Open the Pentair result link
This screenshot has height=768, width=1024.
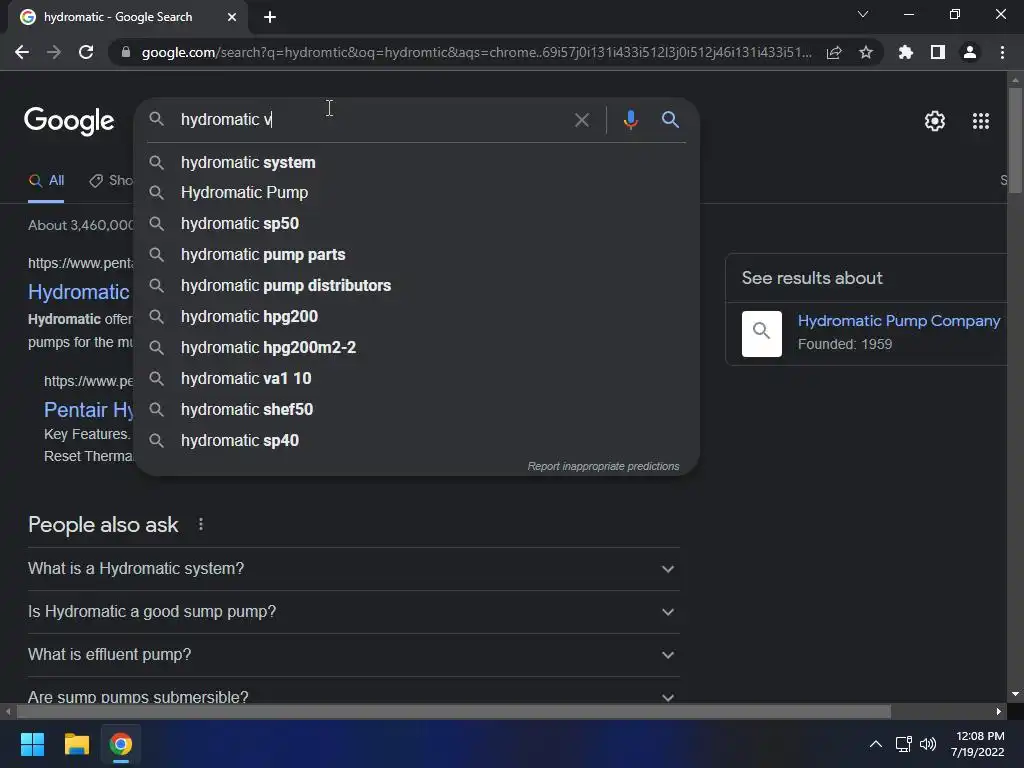pos(89,410)
